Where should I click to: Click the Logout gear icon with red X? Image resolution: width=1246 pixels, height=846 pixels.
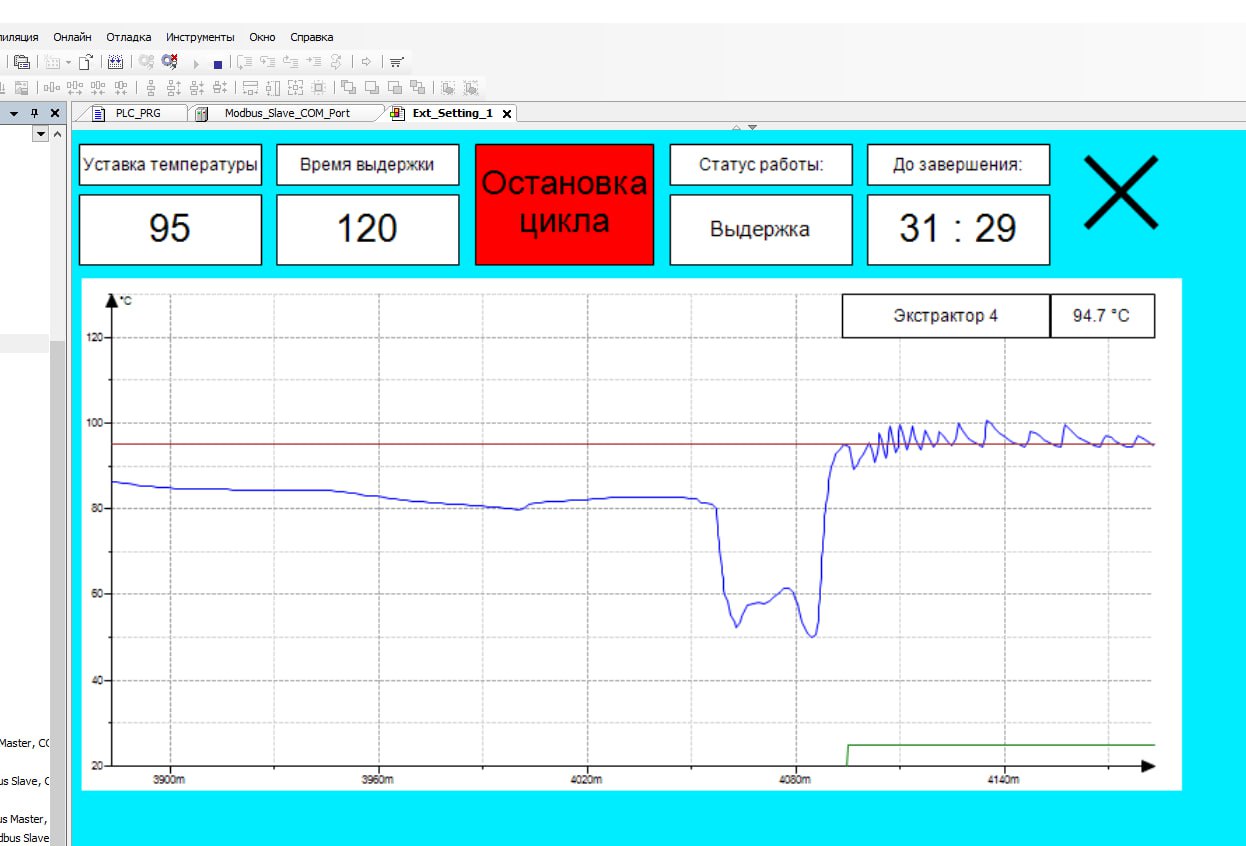coord(169,61)
